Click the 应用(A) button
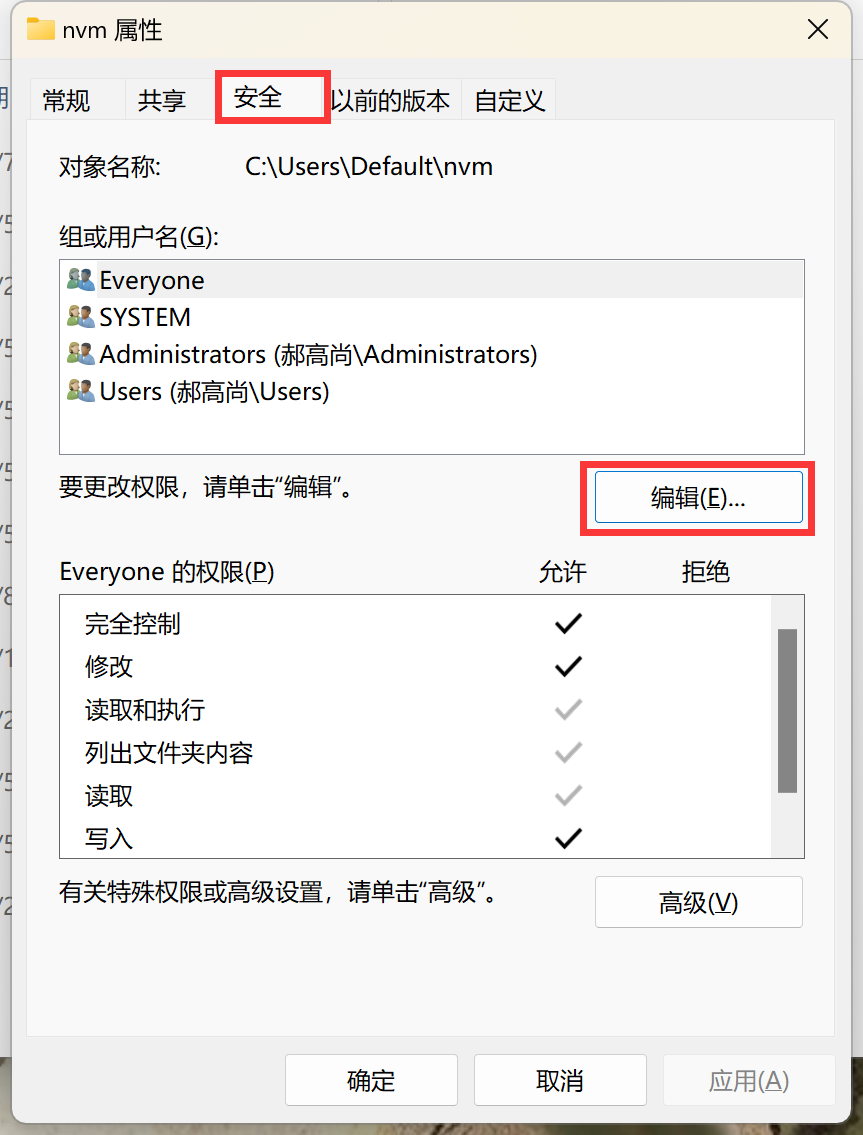This screenshot has height=1135, width=863. point(748,1080)
